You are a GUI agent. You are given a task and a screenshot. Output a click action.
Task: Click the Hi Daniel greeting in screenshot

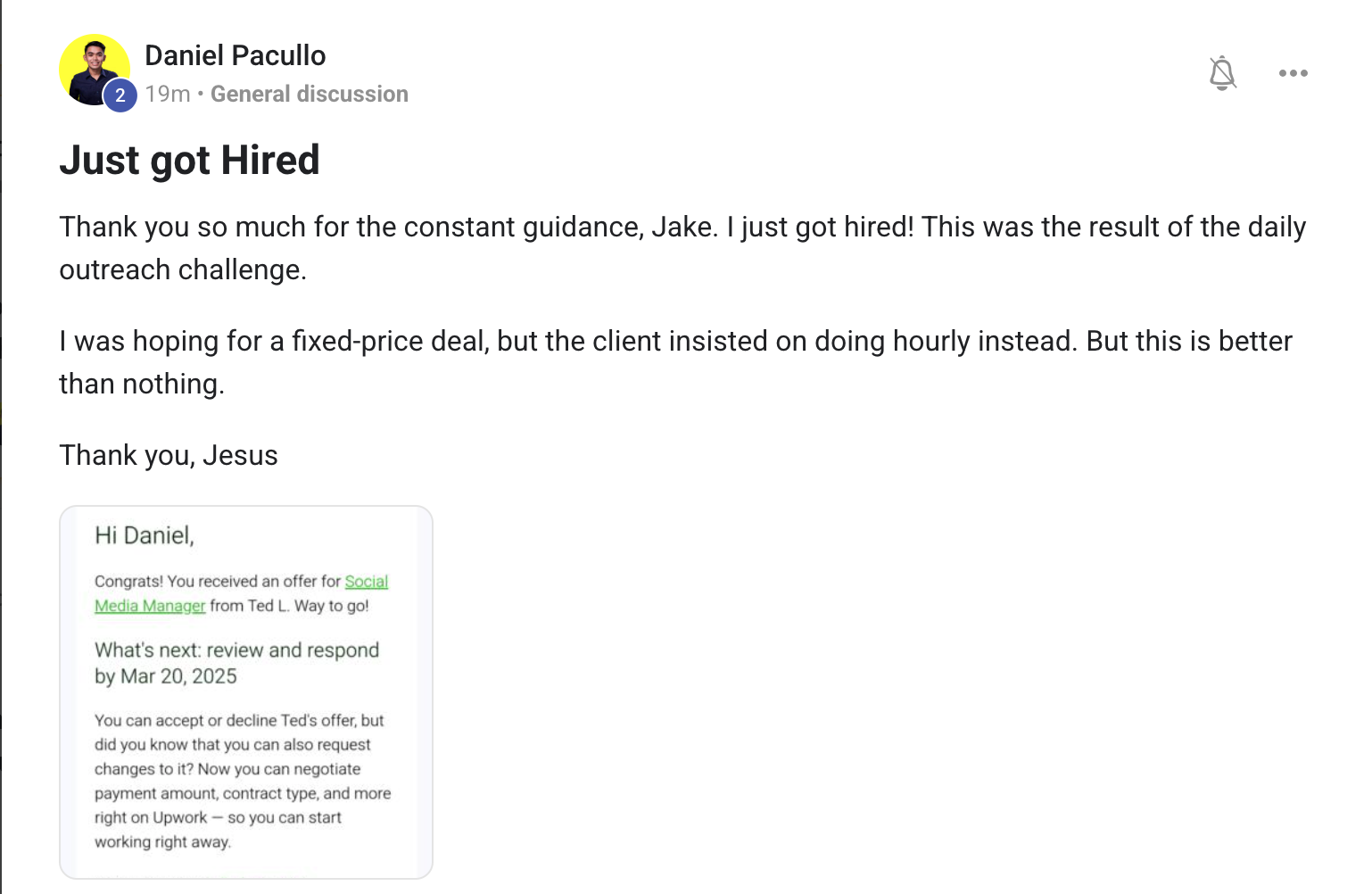click(145, 535)
